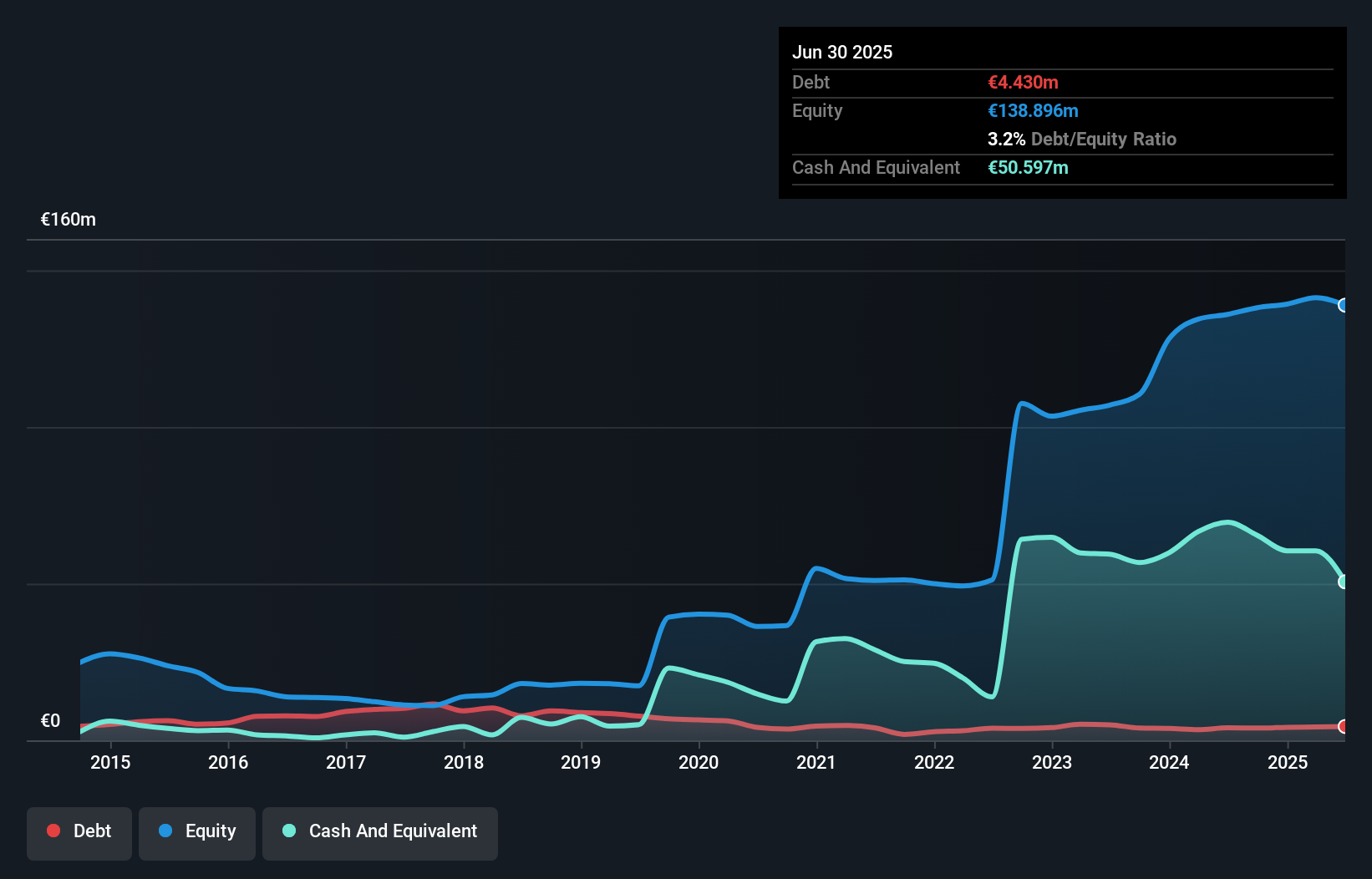1372x879 pixels.
Task: Select the Debt endpoint marker on chart
Action: coord(1343,726)
